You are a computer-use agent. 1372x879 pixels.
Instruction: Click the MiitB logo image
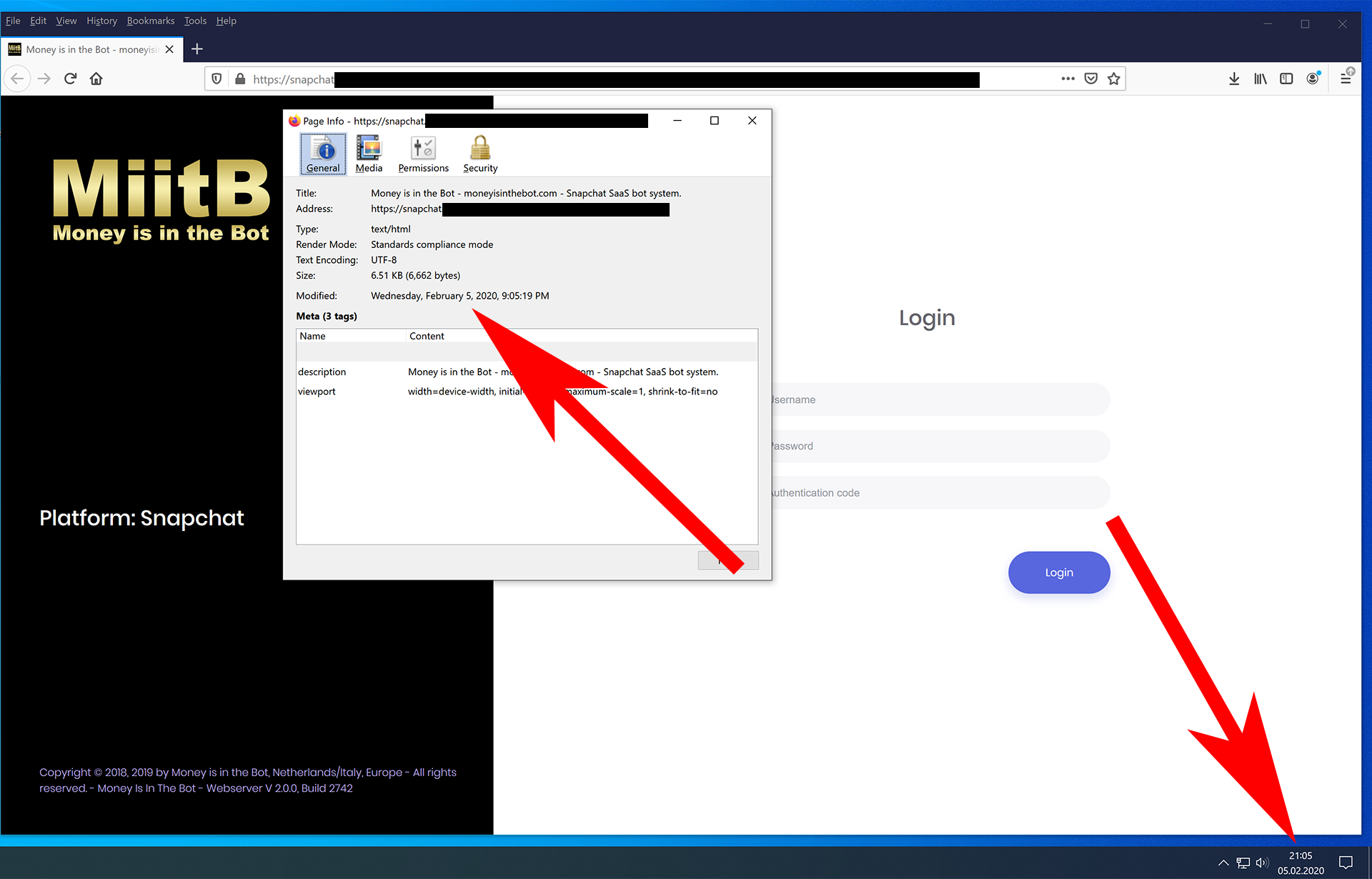pyautogui.click(x=161, y=200)
